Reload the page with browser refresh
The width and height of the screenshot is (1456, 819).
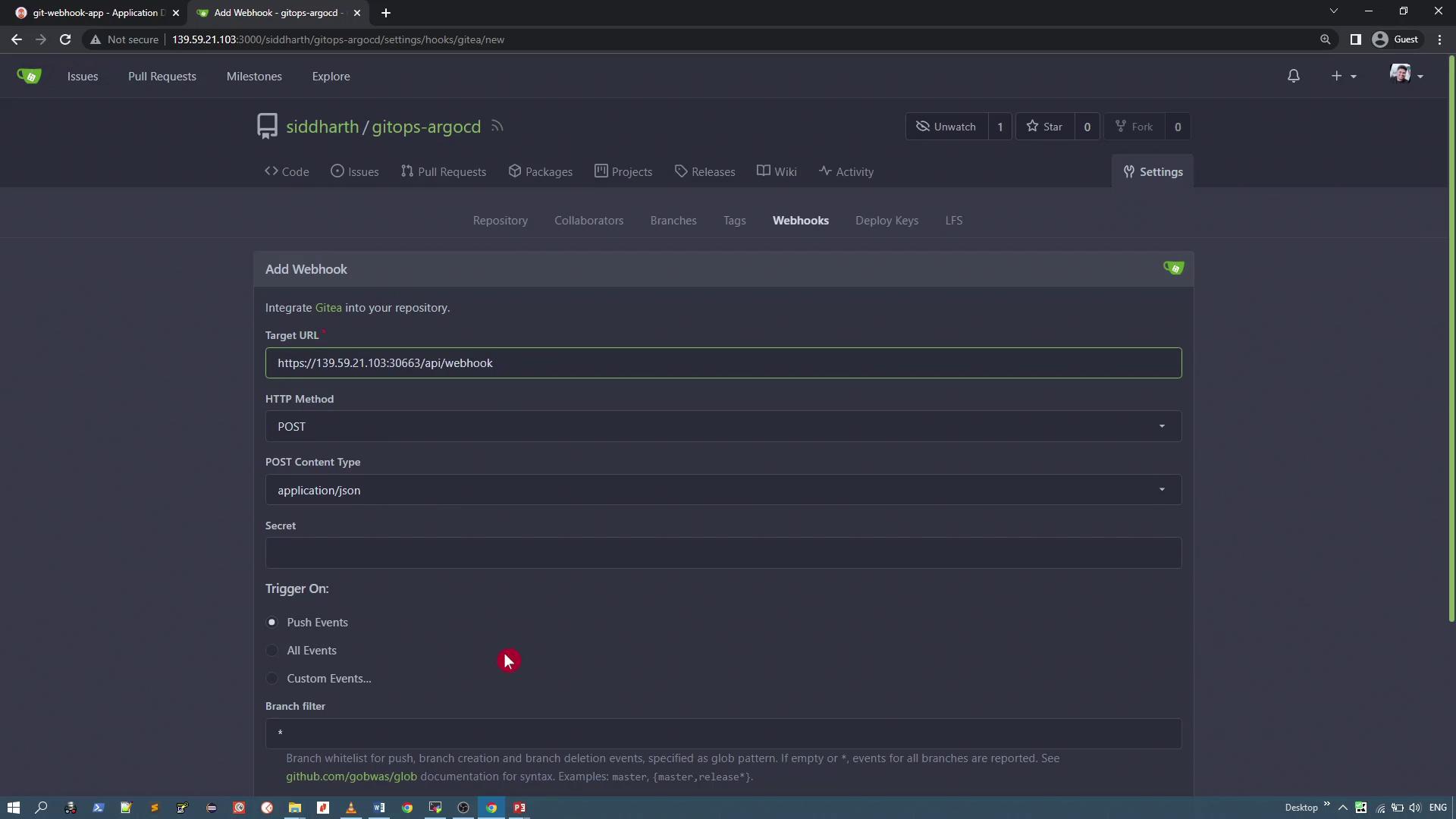point(65,39)
